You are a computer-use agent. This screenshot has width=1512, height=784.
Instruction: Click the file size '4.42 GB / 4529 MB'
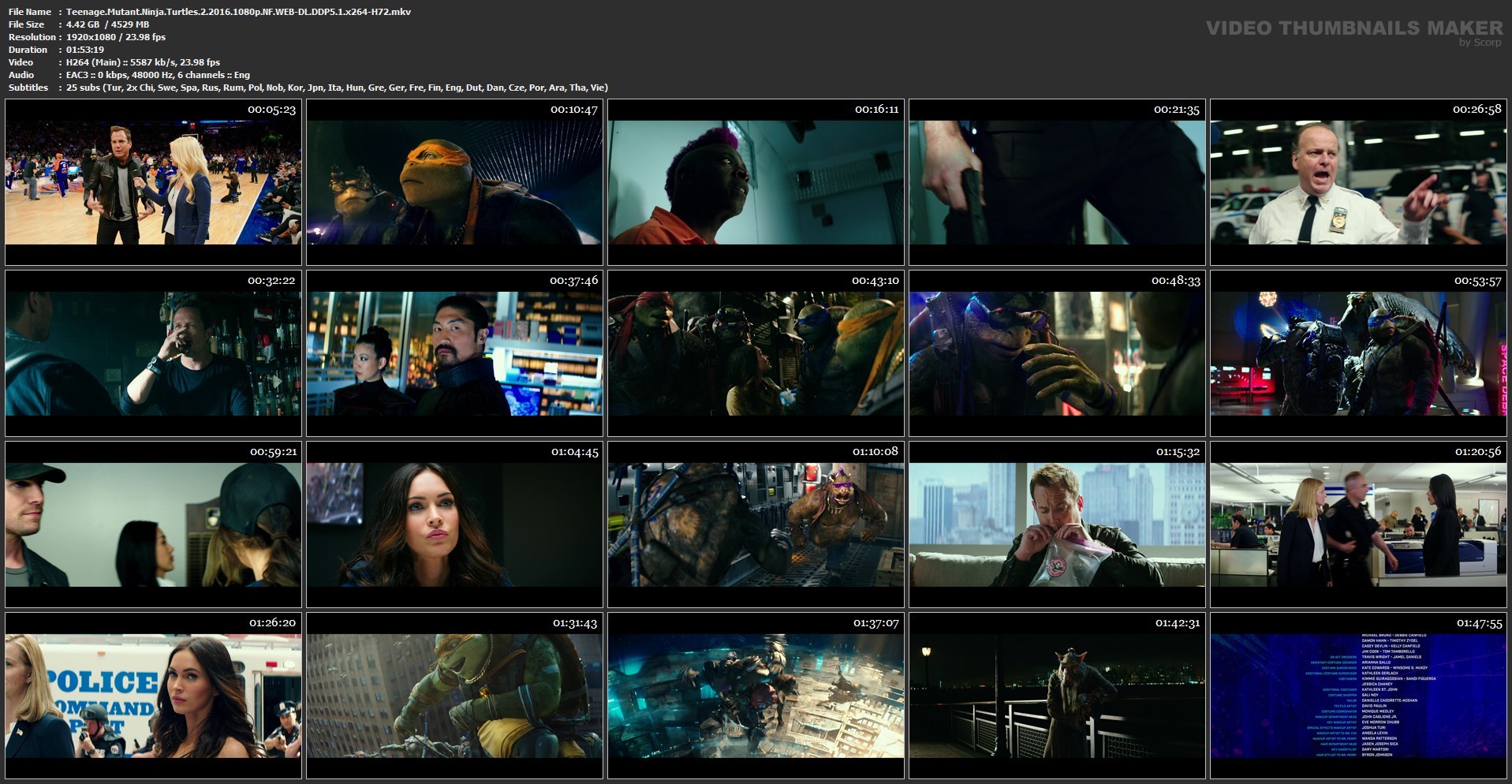pyautogui.click(x=107, y=24)
